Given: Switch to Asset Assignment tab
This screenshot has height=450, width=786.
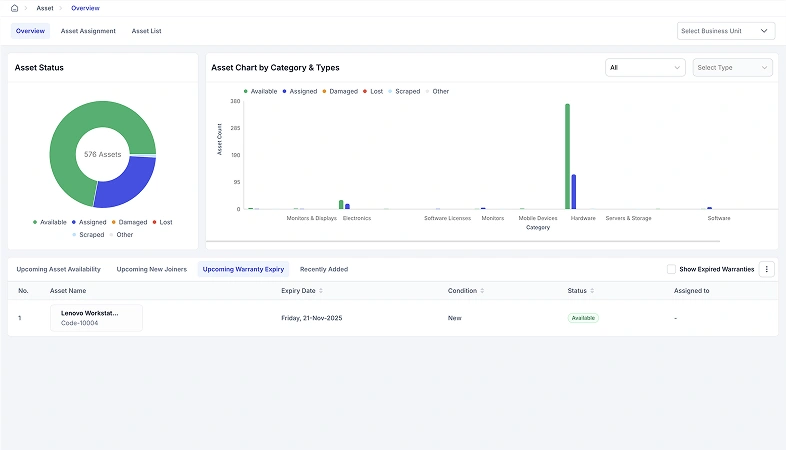Looking at the screenshot, I should pyautogui.click(x=88, y=31).
